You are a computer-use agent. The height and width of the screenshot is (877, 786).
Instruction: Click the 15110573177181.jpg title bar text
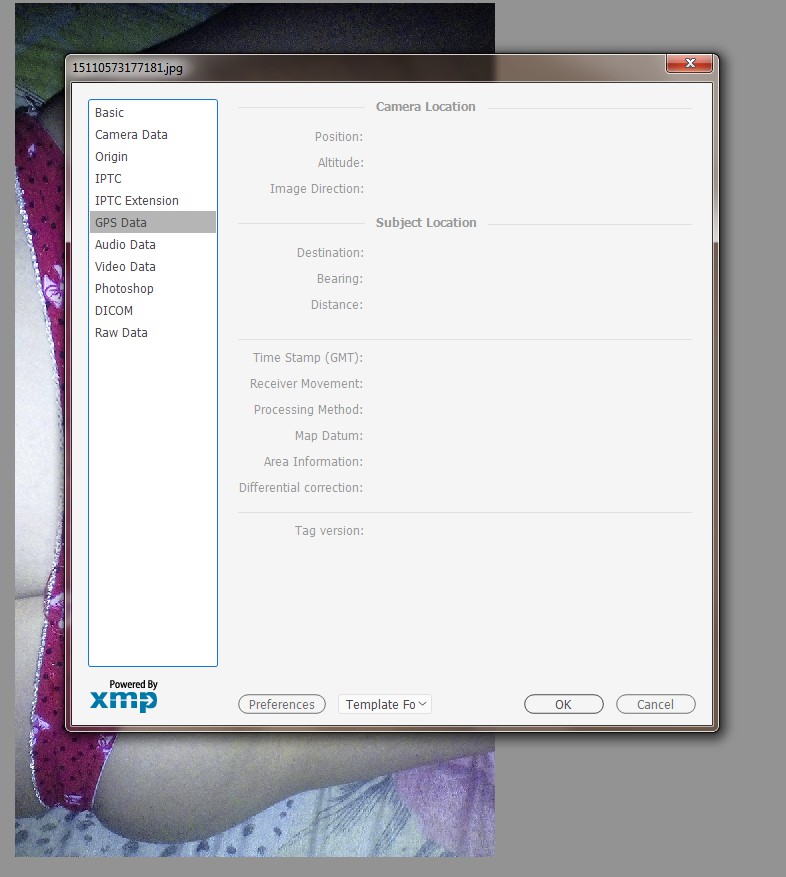128,68
